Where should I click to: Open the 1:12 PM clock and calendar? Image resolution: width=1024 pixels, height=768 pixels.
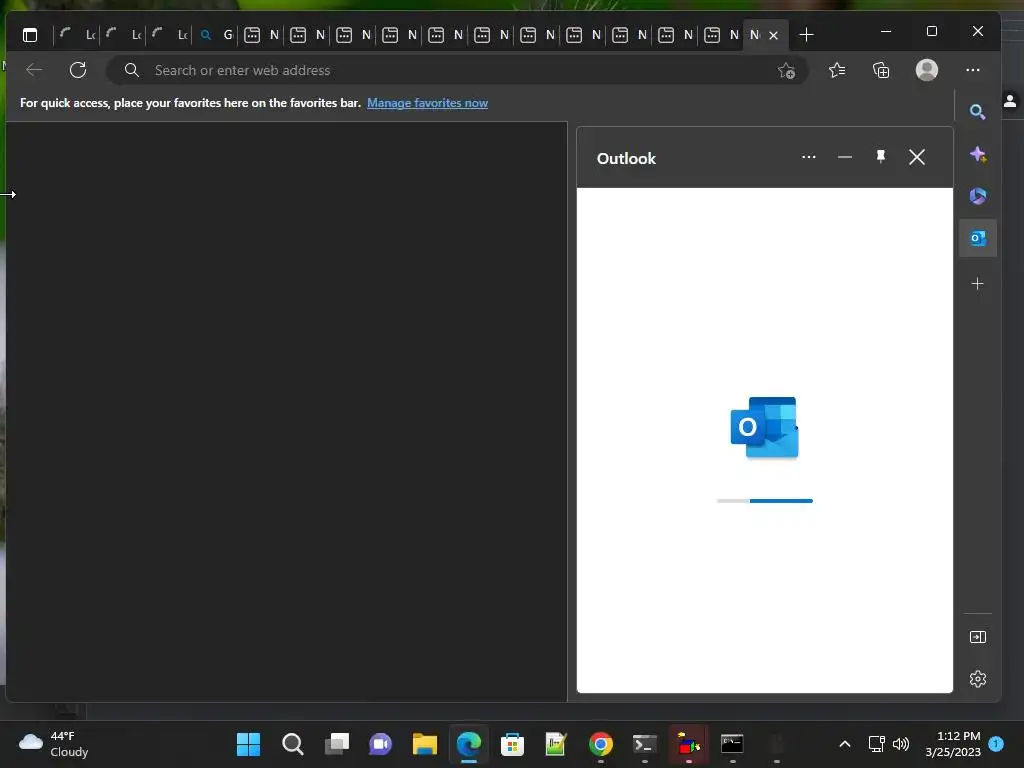click(x=953, y=744)
